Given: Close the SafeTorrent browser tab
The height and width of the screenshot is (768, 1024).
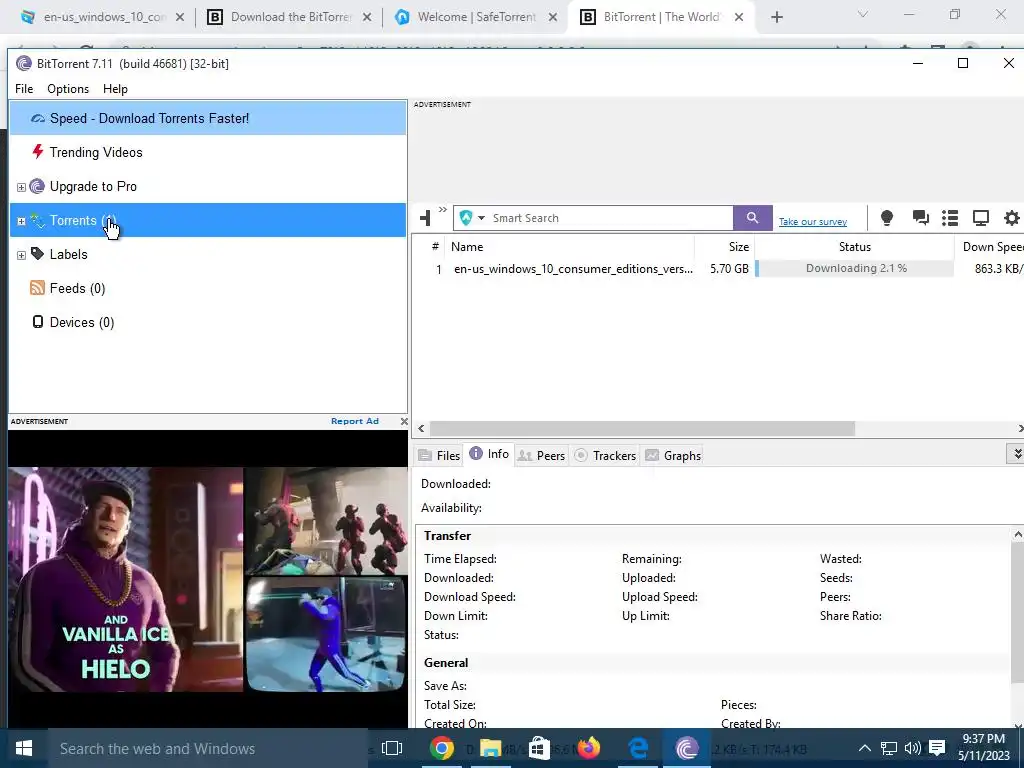Looking at the screenshot, I should coord(552,18).
